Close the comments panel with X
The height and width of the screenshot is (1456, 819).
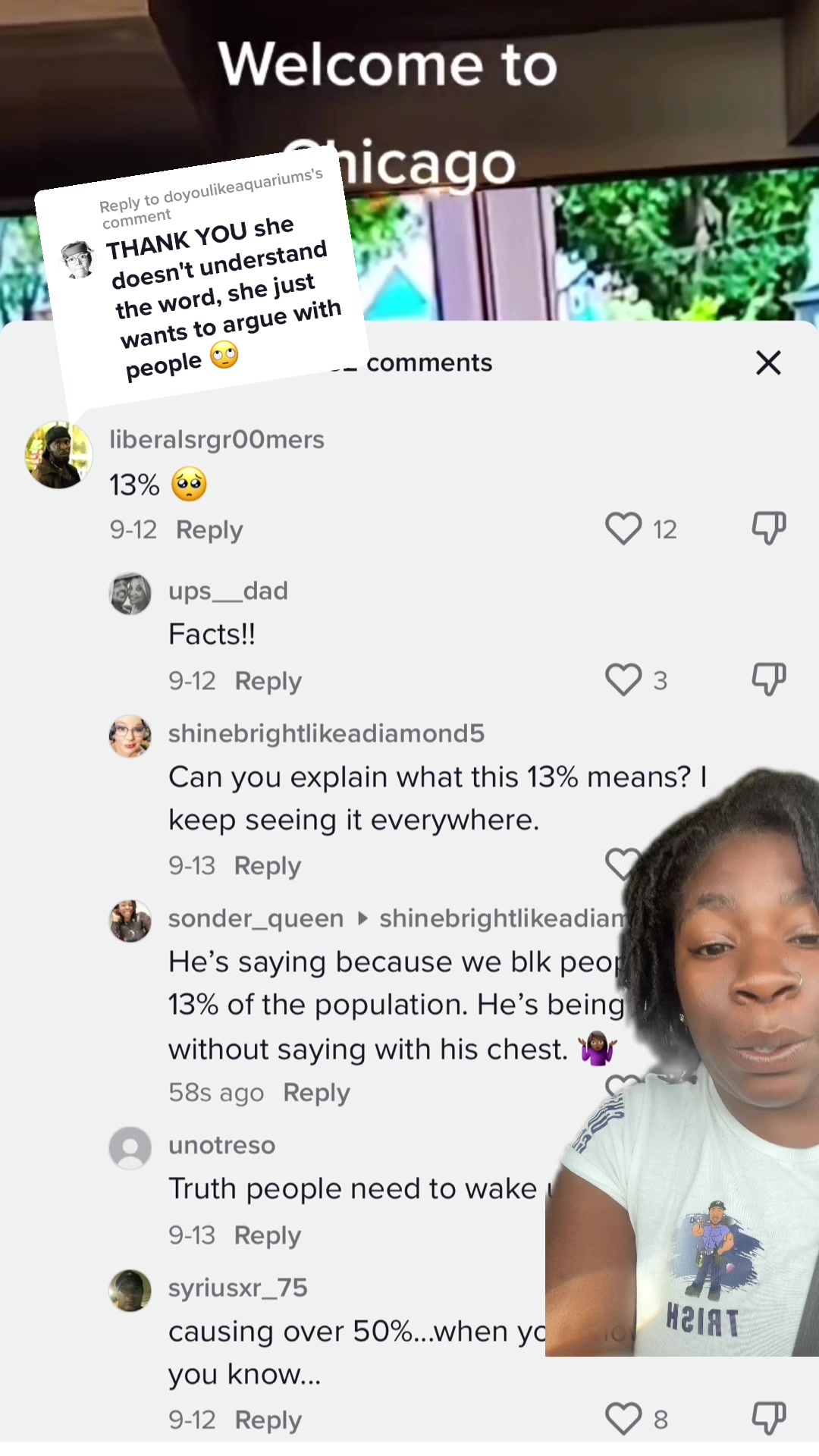coord(768,362)
